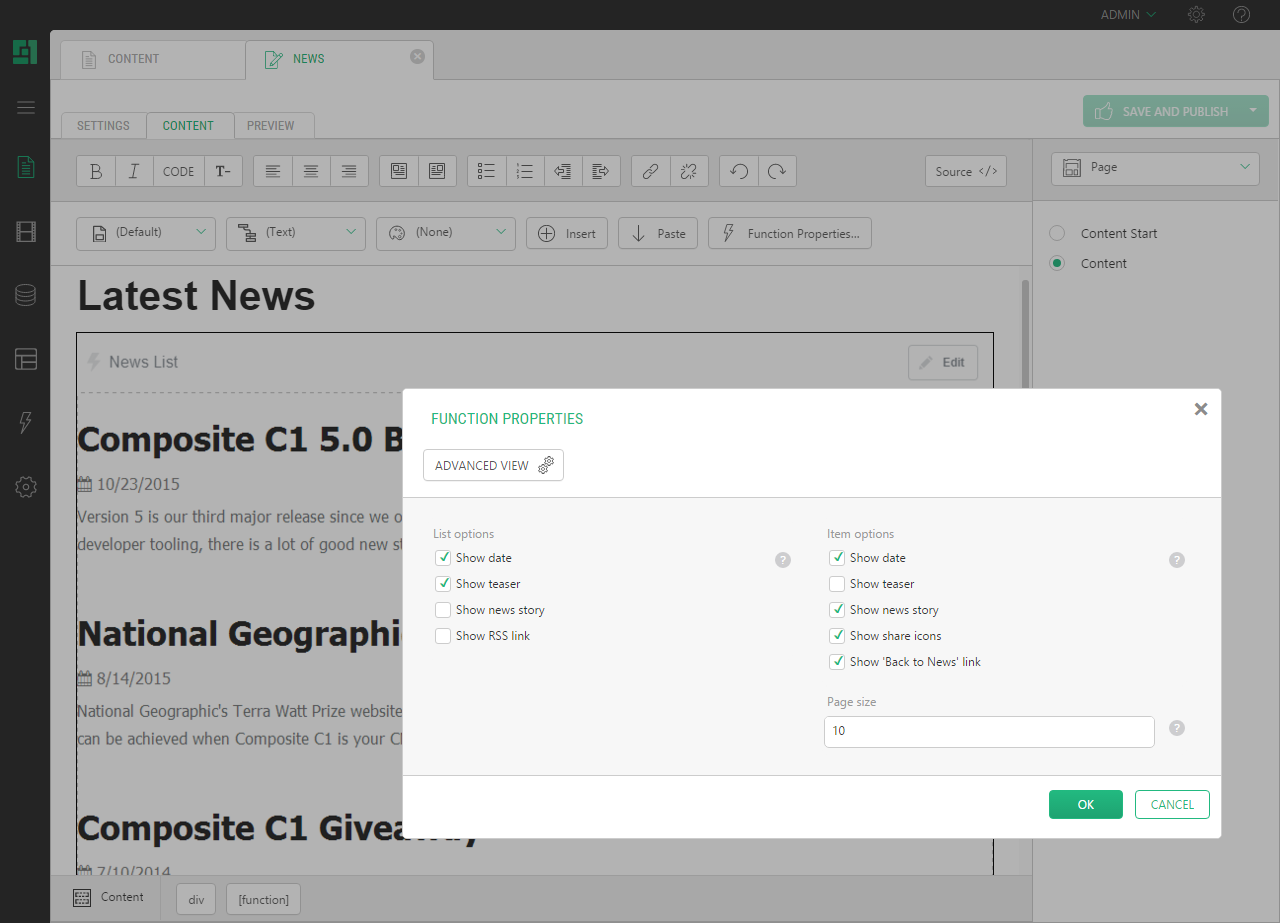1280x923 pixels.
Task: Click the bulleted list icon
Action: [487, 171]
